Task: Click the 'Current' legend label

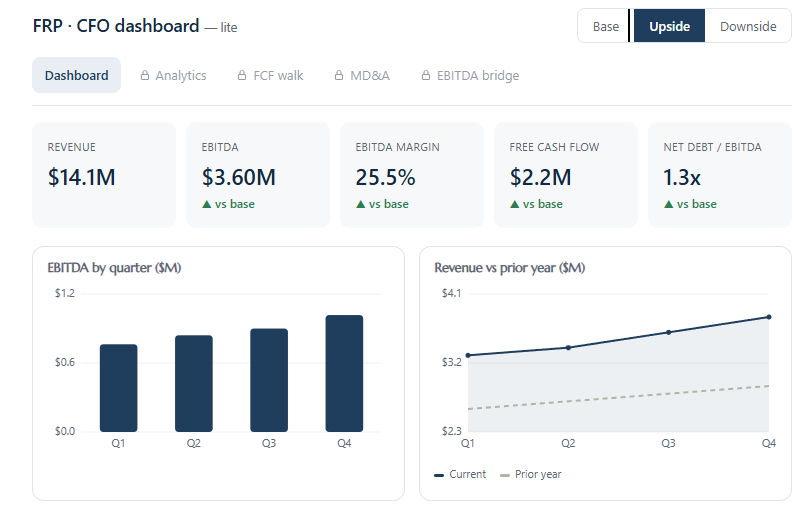Action: pyautogui.click(x=467, y=475)
